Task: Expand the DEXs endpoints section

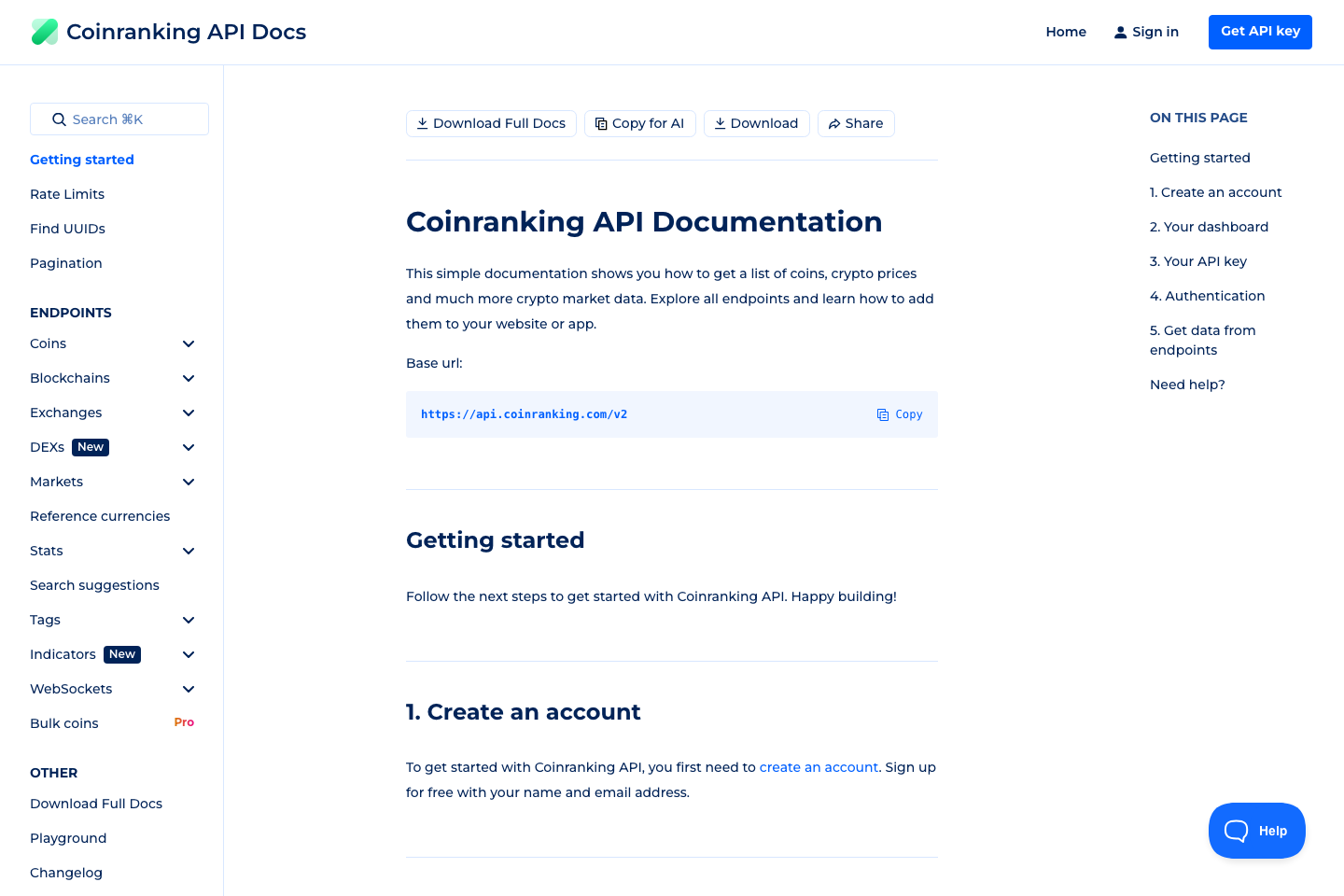Action: click(x=189, y=447)
